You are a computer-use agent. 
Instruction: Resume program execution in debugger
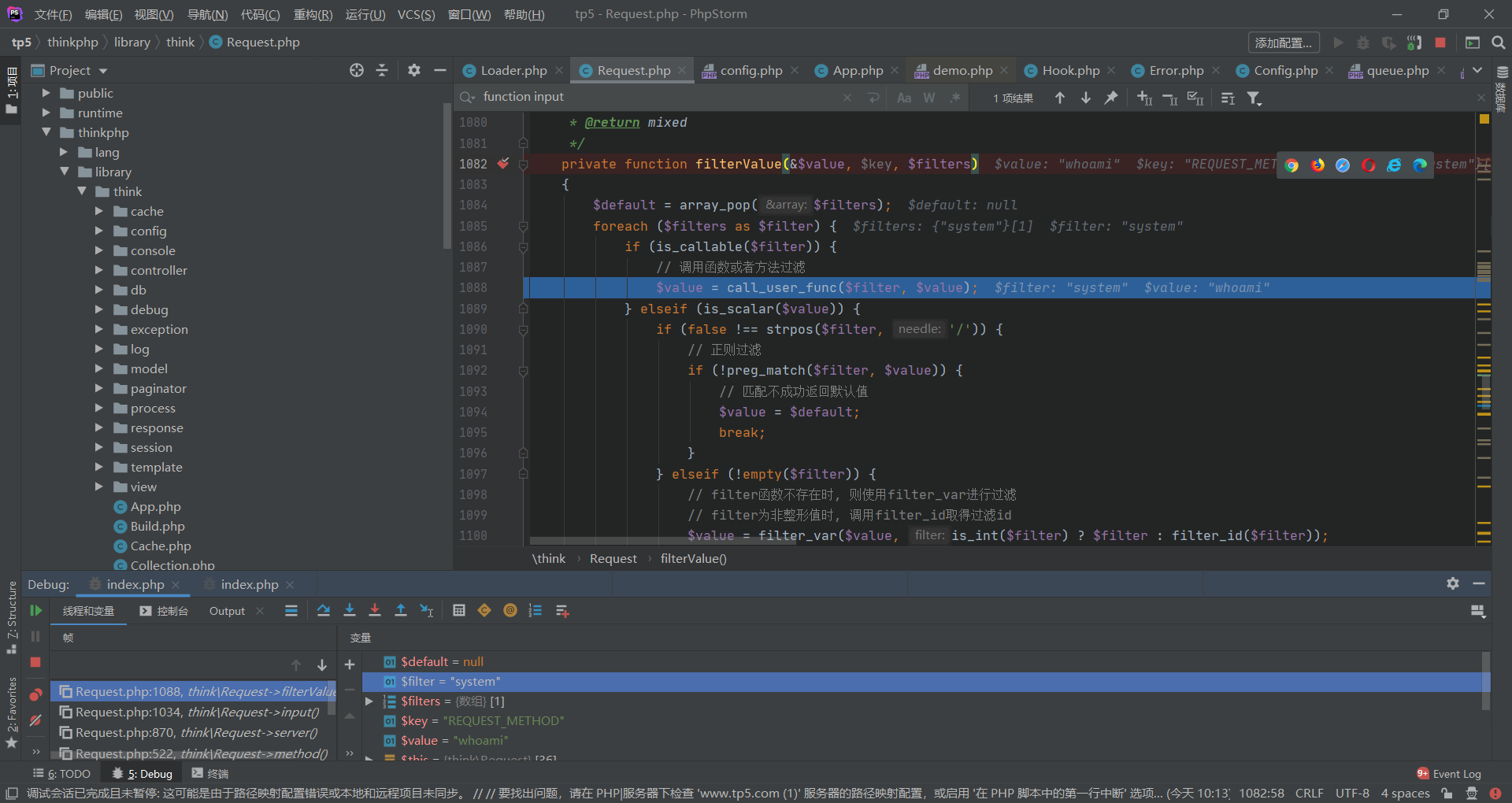point(35,610)
